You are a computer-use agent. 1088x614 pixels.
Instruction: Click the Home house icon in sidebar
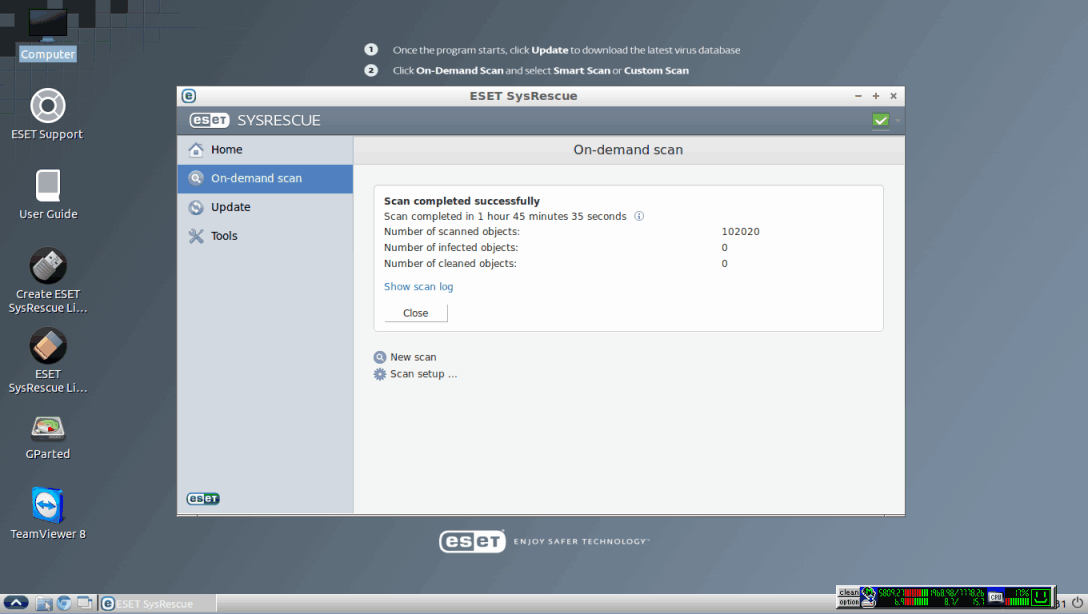[196, 149]
